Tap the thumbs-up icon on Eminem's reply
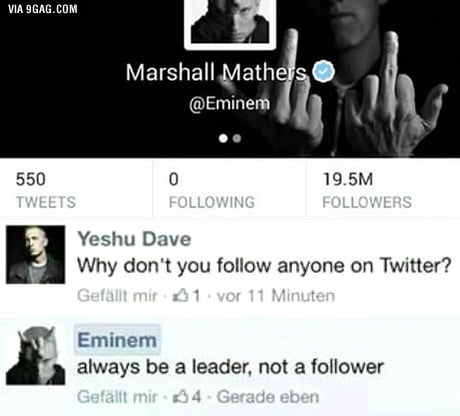The height and width of the screenshot is (416, 460). point(180,396)
